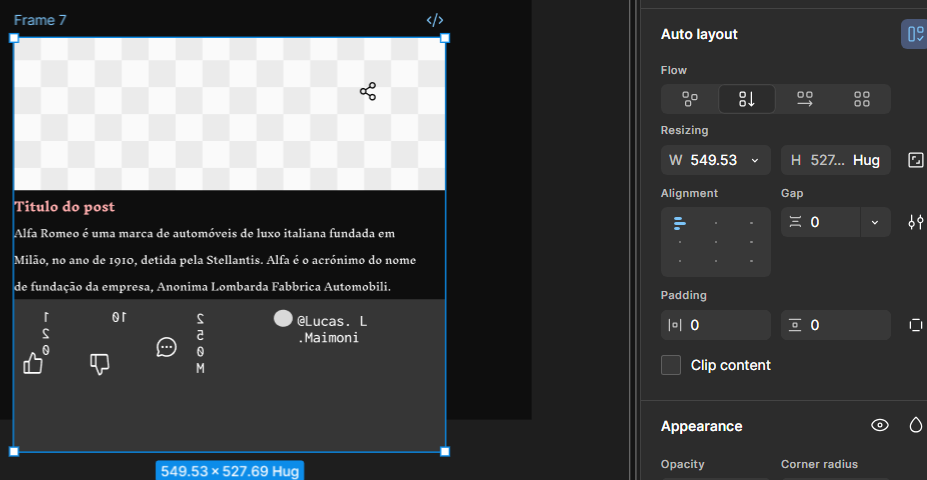Click the top-right selection handle of Frame 7

point(445,38)
